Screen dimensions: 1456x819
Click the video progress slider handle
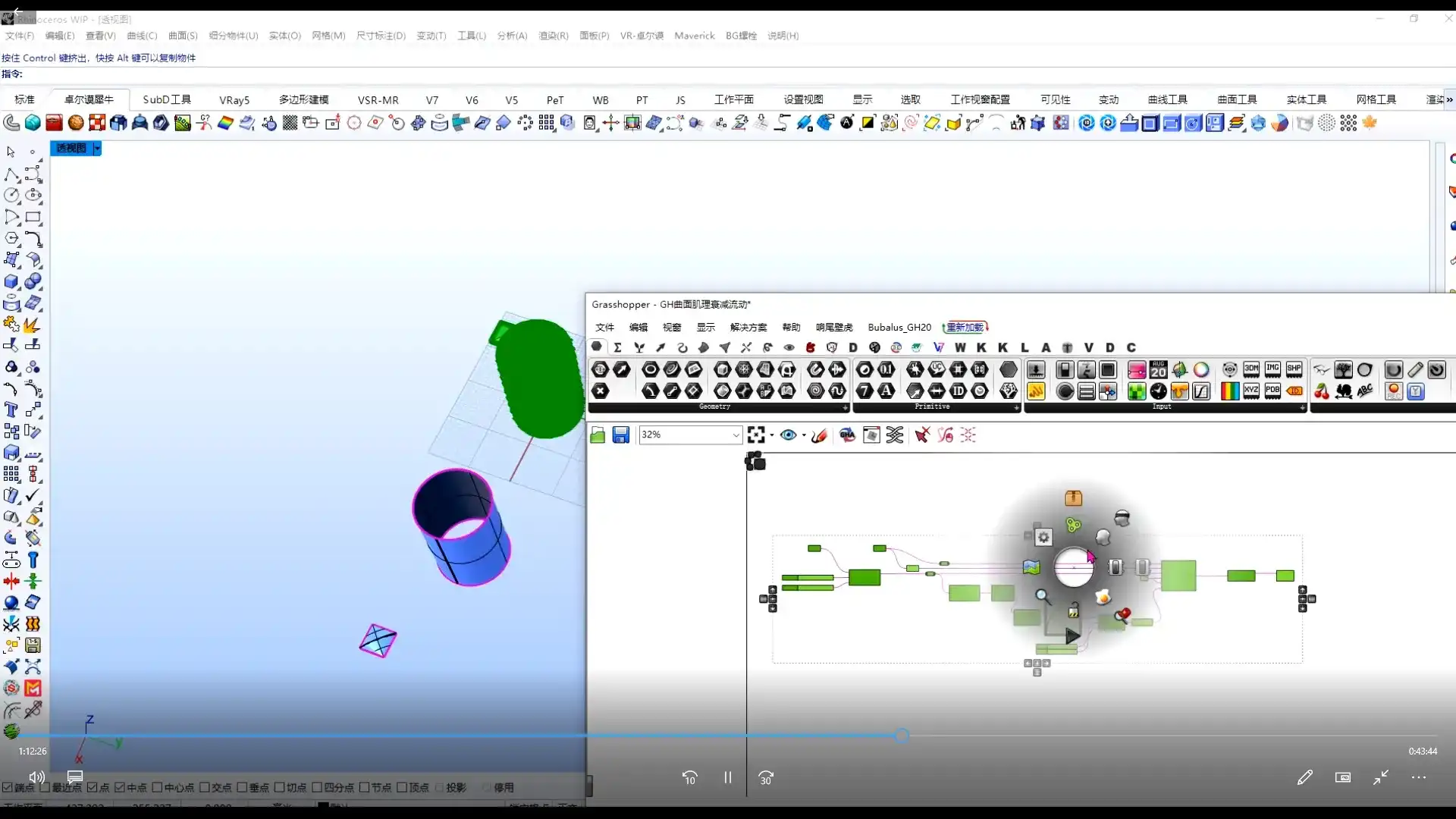pyautogui.click(x=901, y=735)
